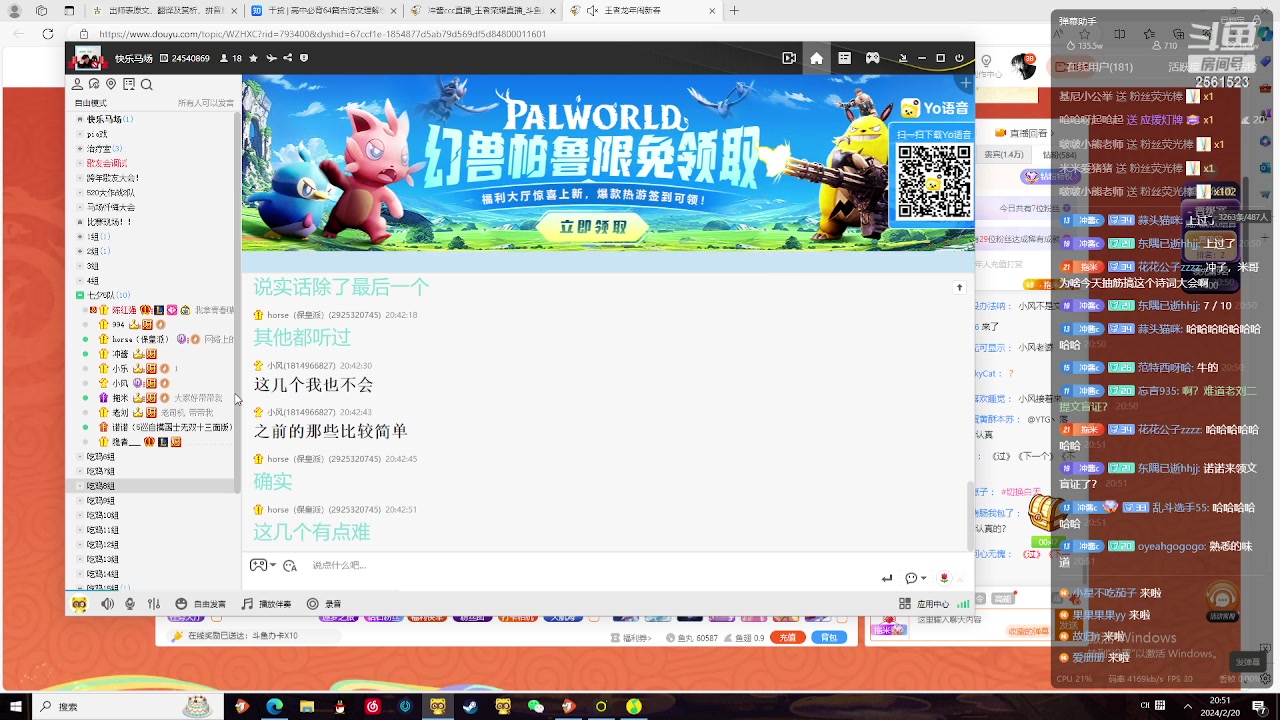Select the 吃鸡8组 channel
This screenshot has height=720, width=1280.
(101, 486)
